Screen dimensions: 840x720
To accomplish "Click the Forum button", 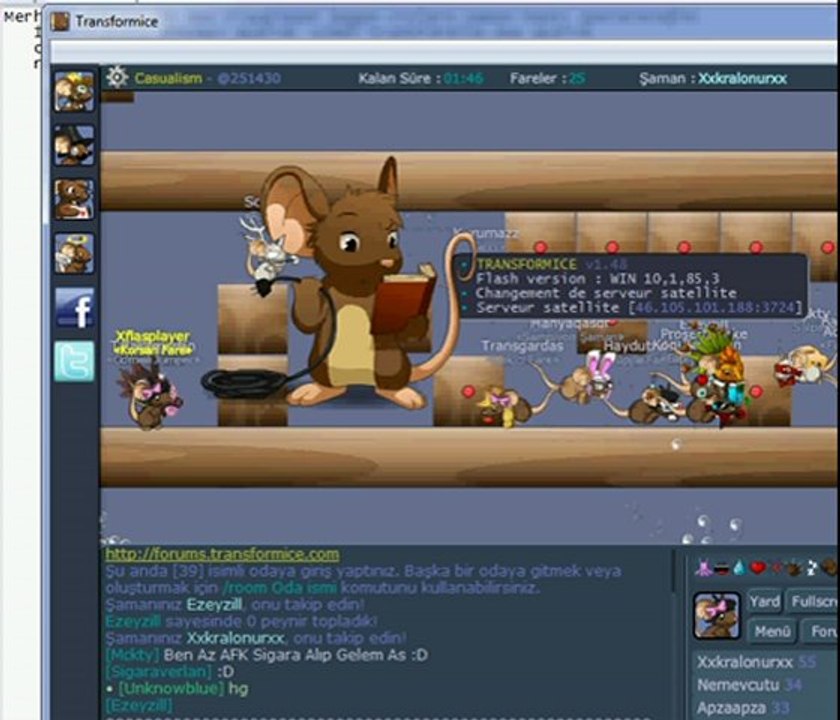I will pyautogui.click(x=821, y=631).
